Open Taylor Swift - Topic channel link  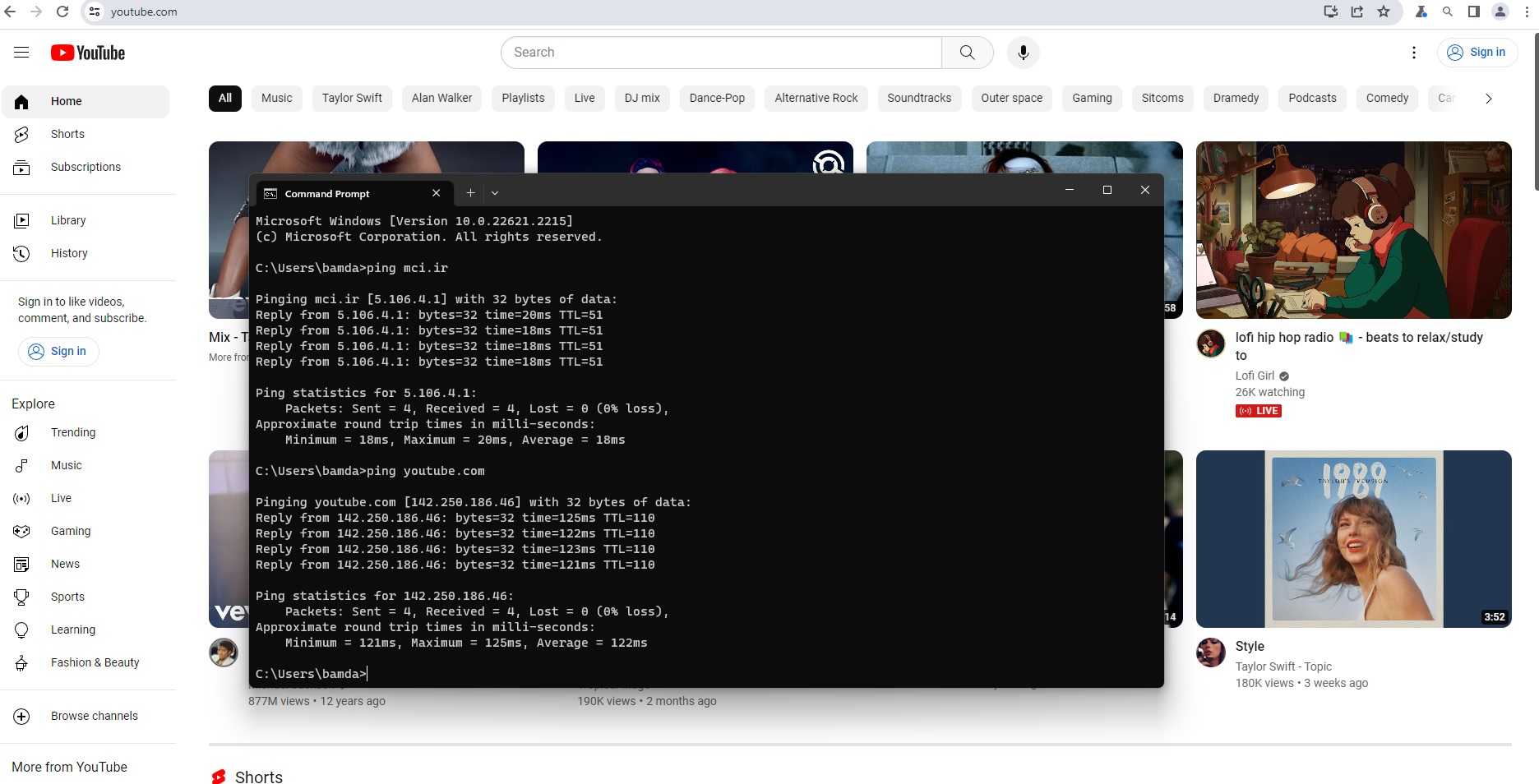(x=1283, y=666)
